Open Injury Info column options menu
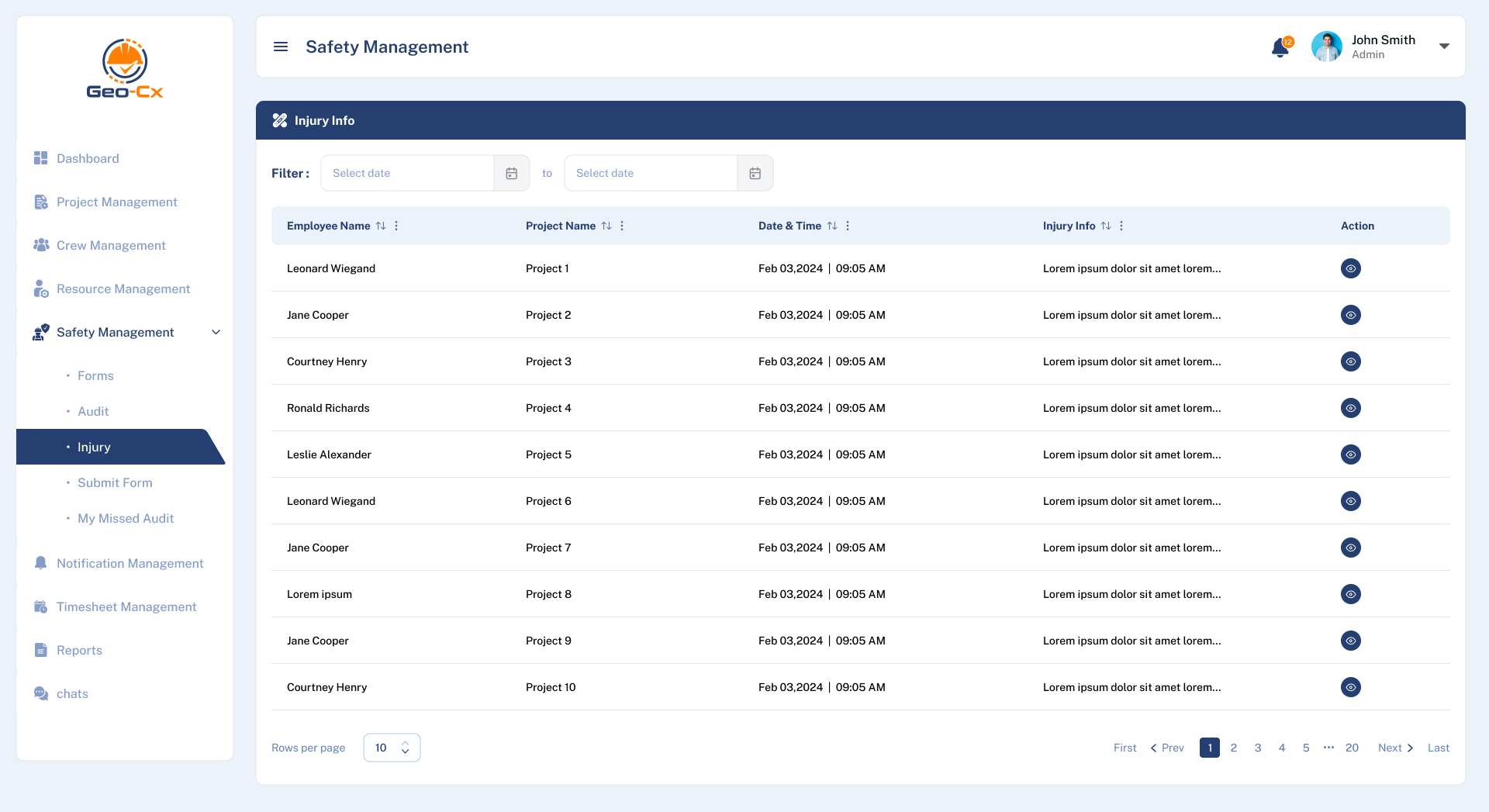Screen dimensions: 1489x812 tap(1121, 226)
